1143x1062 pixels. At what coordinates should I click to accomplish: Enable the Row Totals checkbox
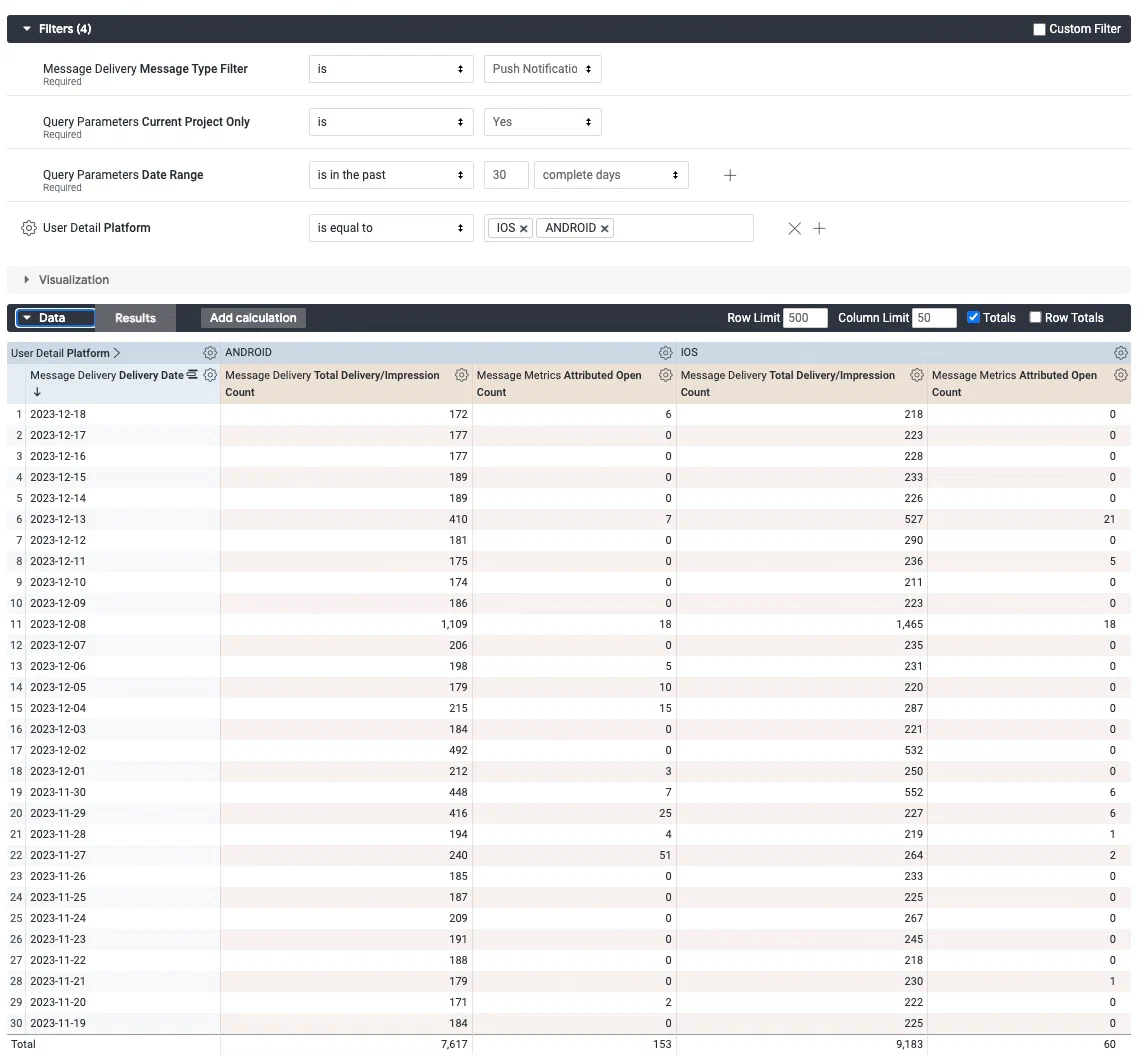1037,317
